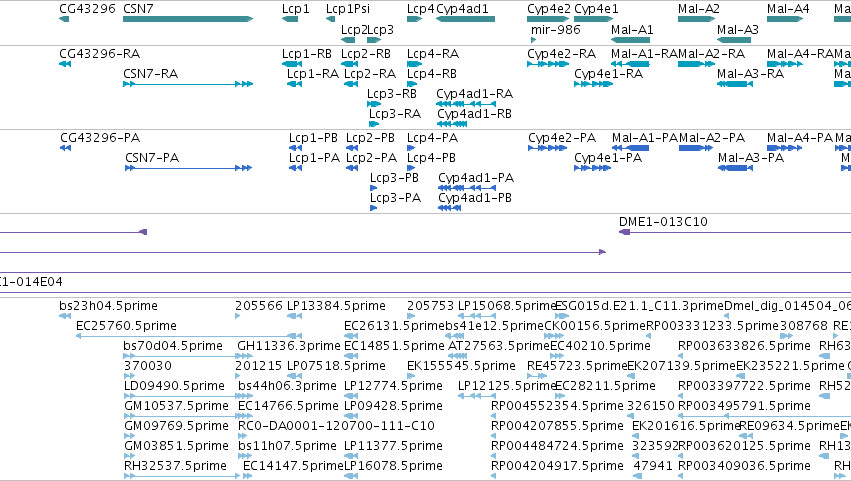Select the GM10537.5prime EST
851x481 pixels.
click(x=188, y=417)
